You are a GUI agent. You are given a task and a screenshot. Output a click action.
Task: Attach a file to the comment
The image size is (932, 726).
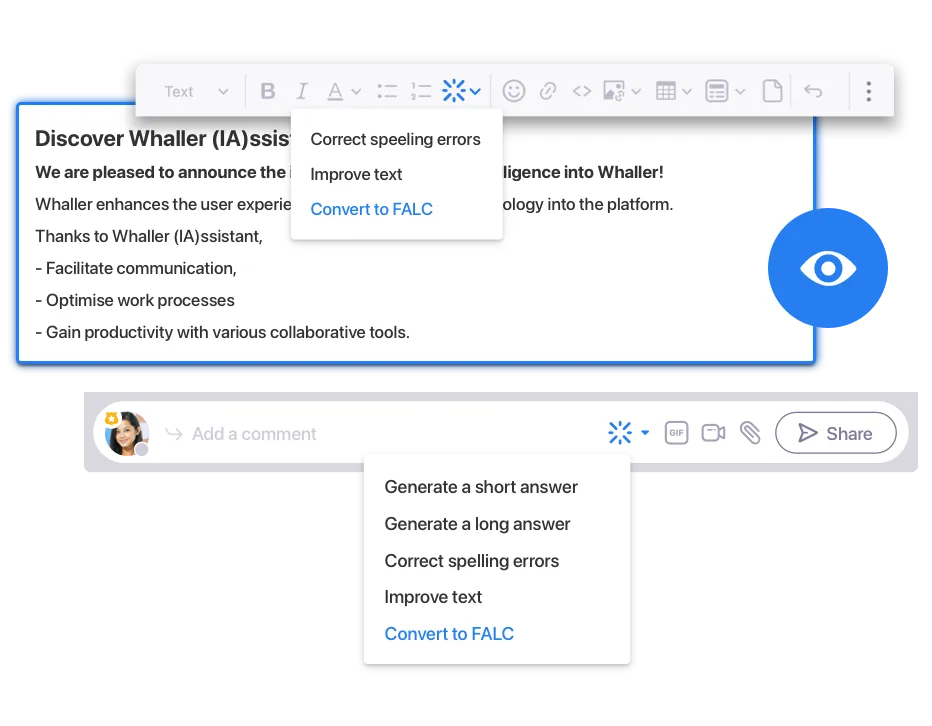[751, 433]
